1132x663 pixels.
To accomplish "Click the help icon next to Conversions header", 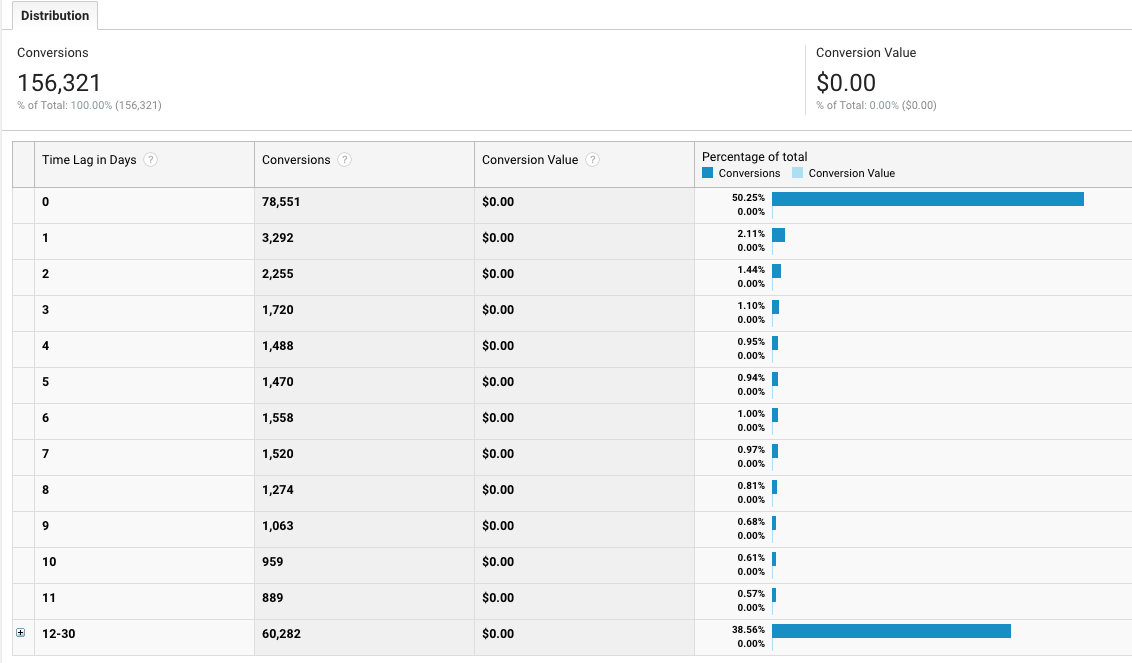I will pyautogui.click(x=345, y=159).
